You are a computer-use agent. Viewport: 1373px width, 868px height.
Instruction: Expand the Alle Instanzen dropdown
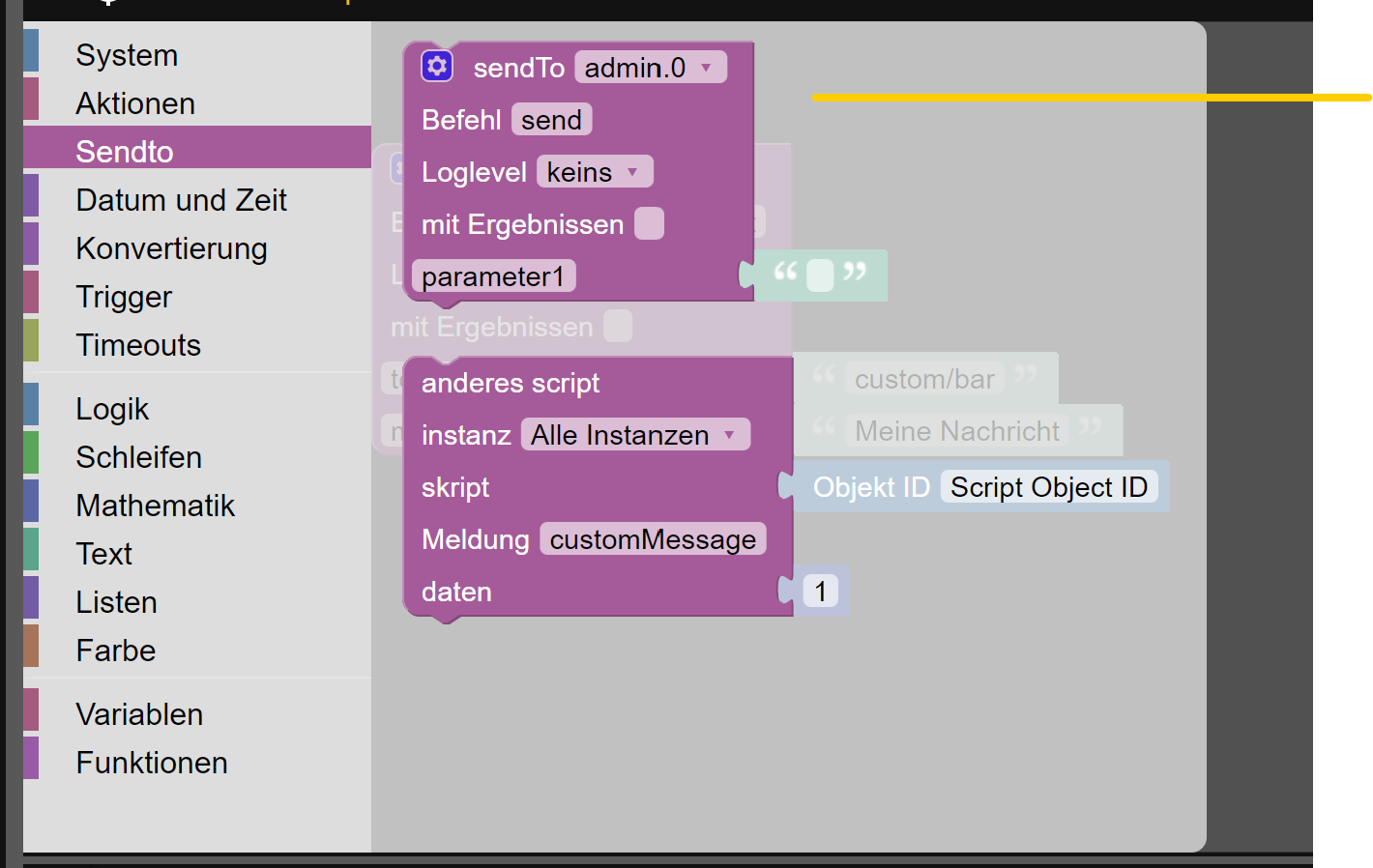[x=635, y=435]
